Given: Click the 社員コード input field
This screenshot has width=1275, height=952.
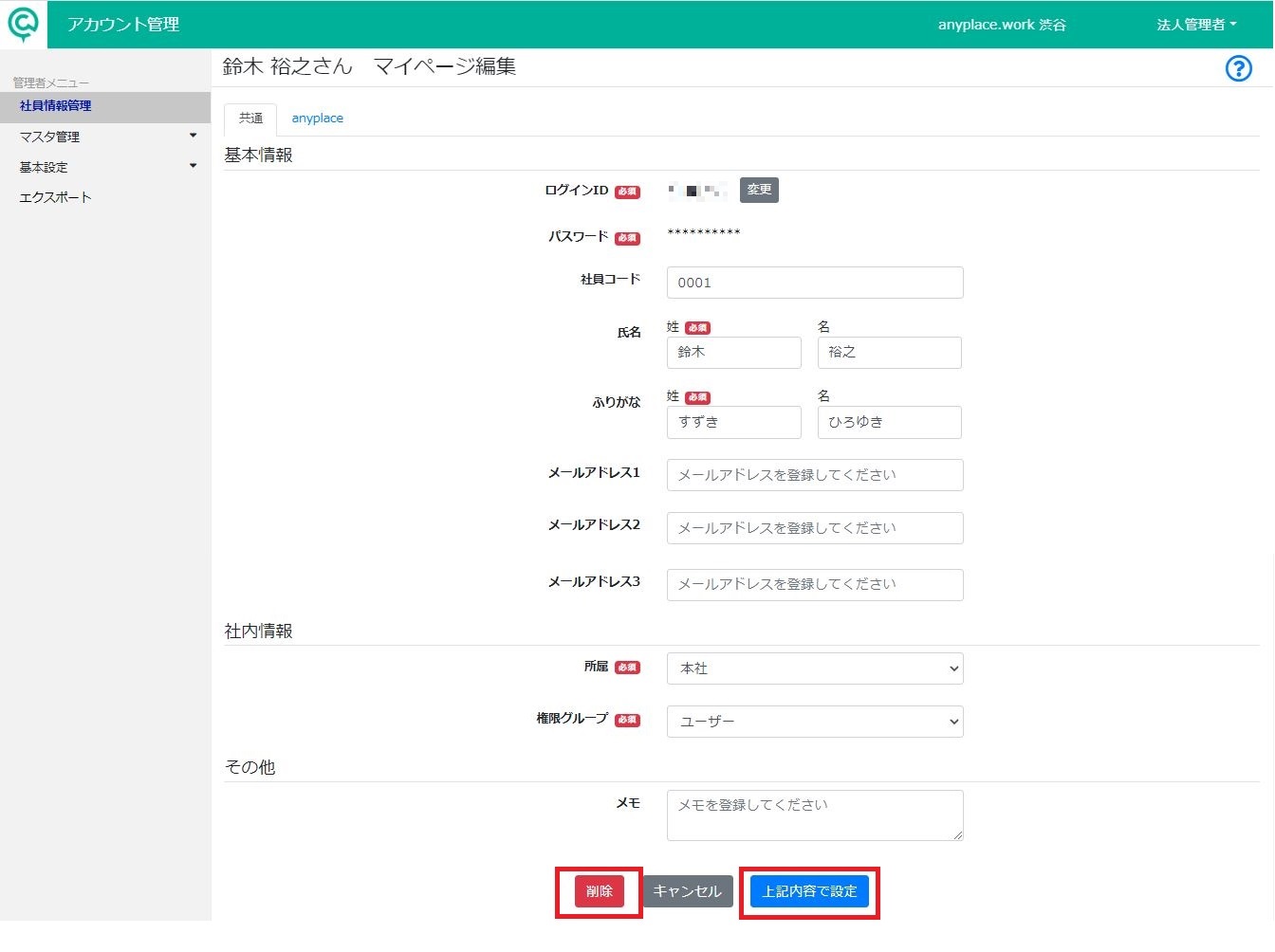Looking at the screenshot, I should tap(815, 283).
